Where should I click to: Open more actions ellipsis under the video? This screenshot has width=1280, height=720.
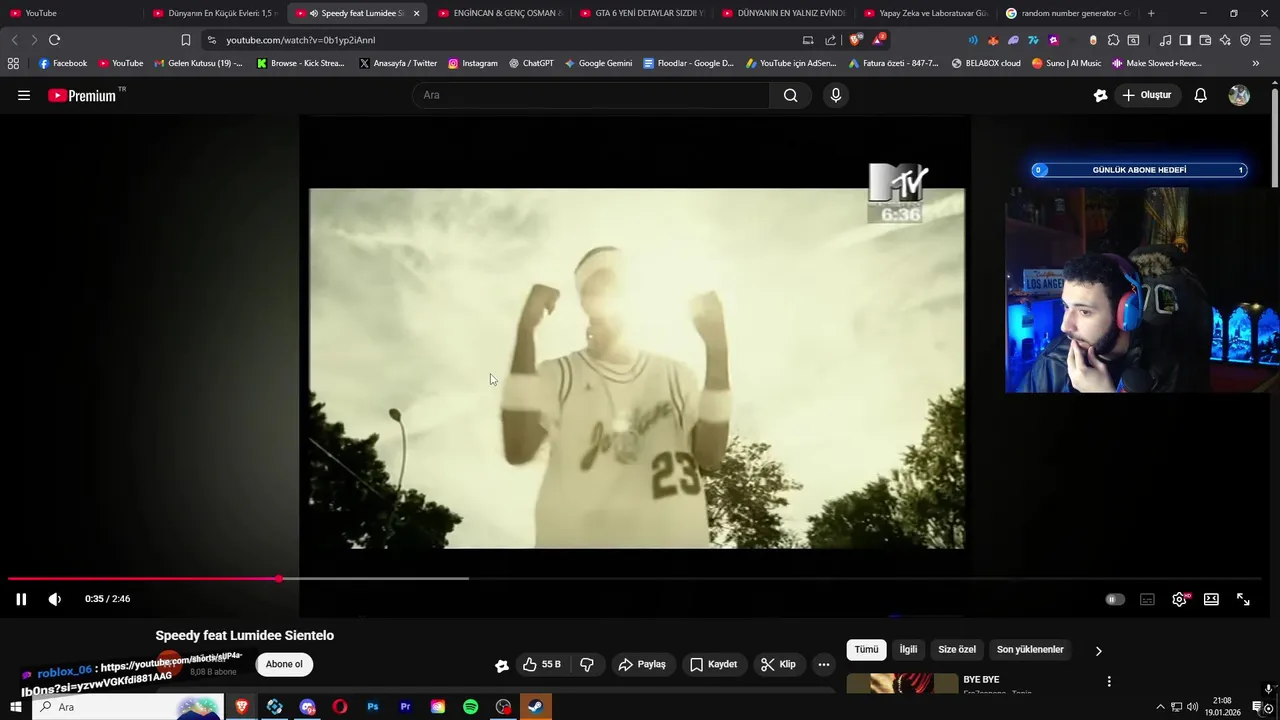pyautogui.click(x=824, y=664)
